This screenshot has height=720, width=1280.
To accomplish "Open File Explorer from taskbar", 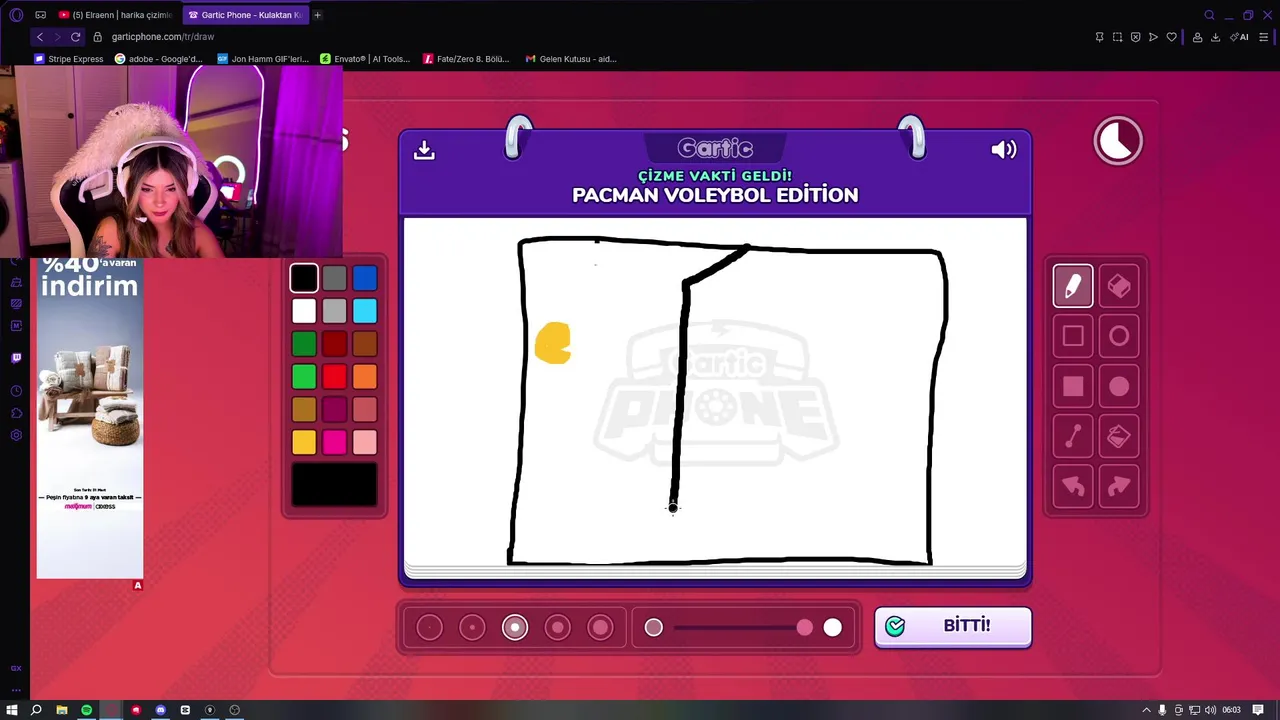I will click(62, 710).
